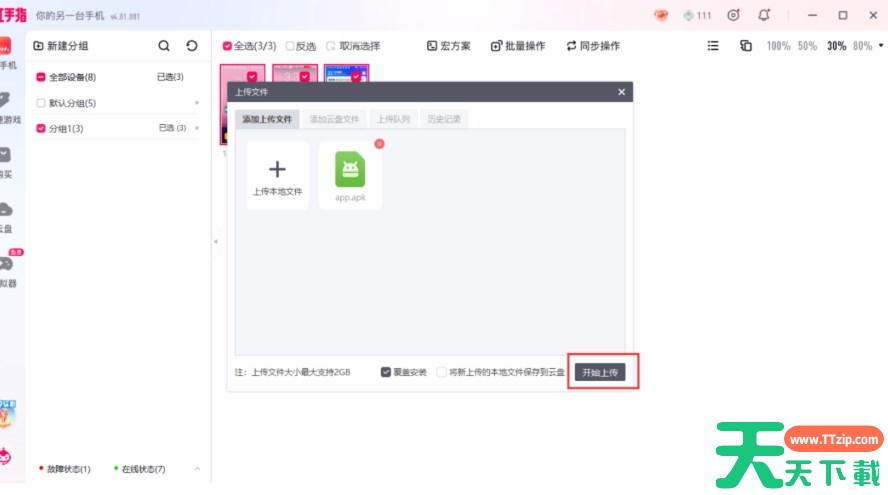Open the notifications bell
Image resolution: width=888 pixels, height=495 pixels.
pyautogui.click(x=763, y=15)
